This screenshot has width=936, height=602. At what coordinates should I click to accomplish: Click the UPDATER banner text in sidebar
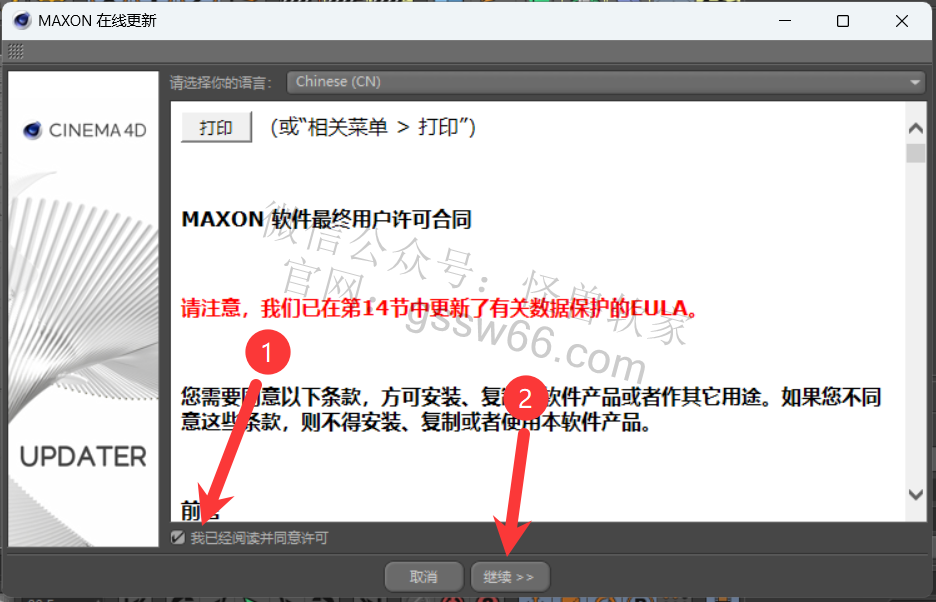point(83,457)
